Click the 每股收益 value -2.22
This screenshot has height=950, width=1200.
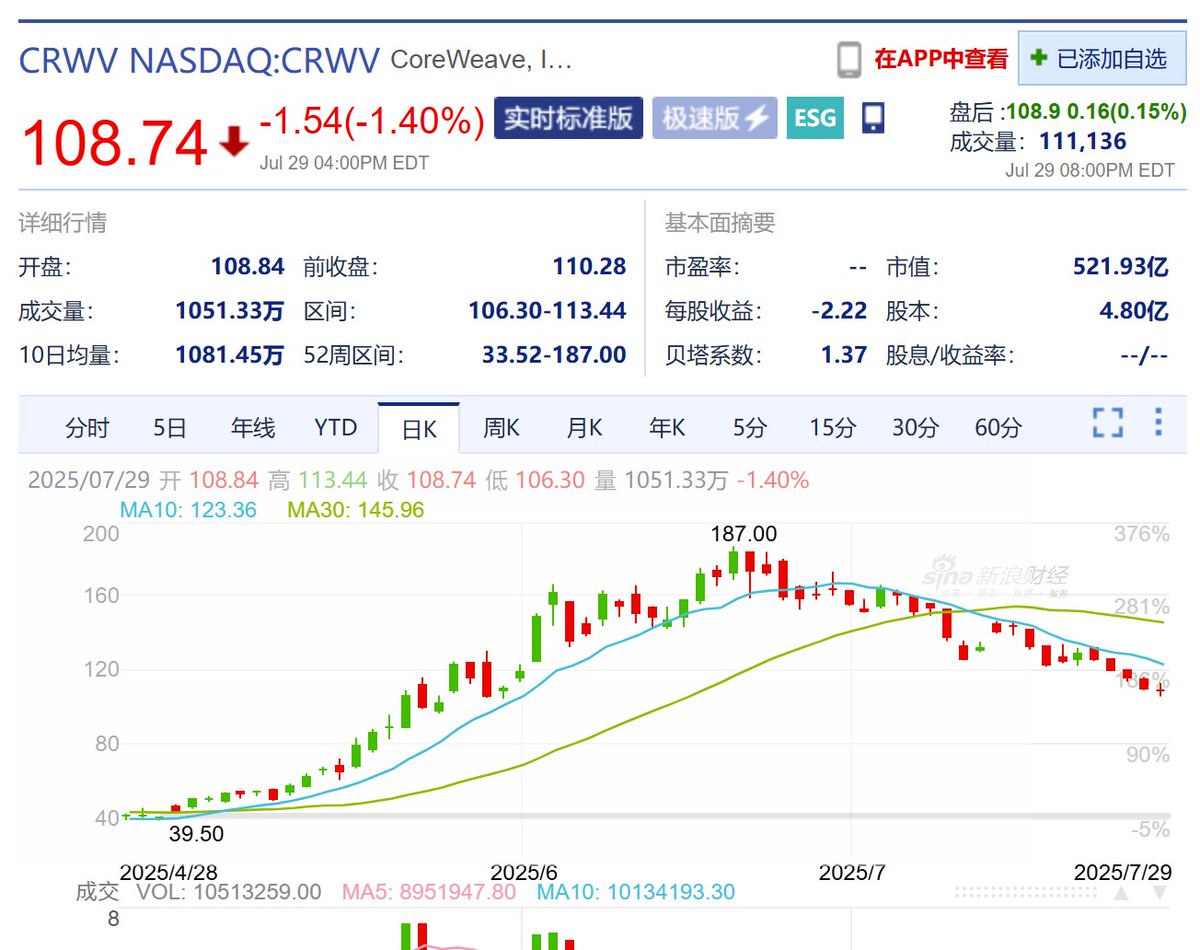tap(839, 311)
